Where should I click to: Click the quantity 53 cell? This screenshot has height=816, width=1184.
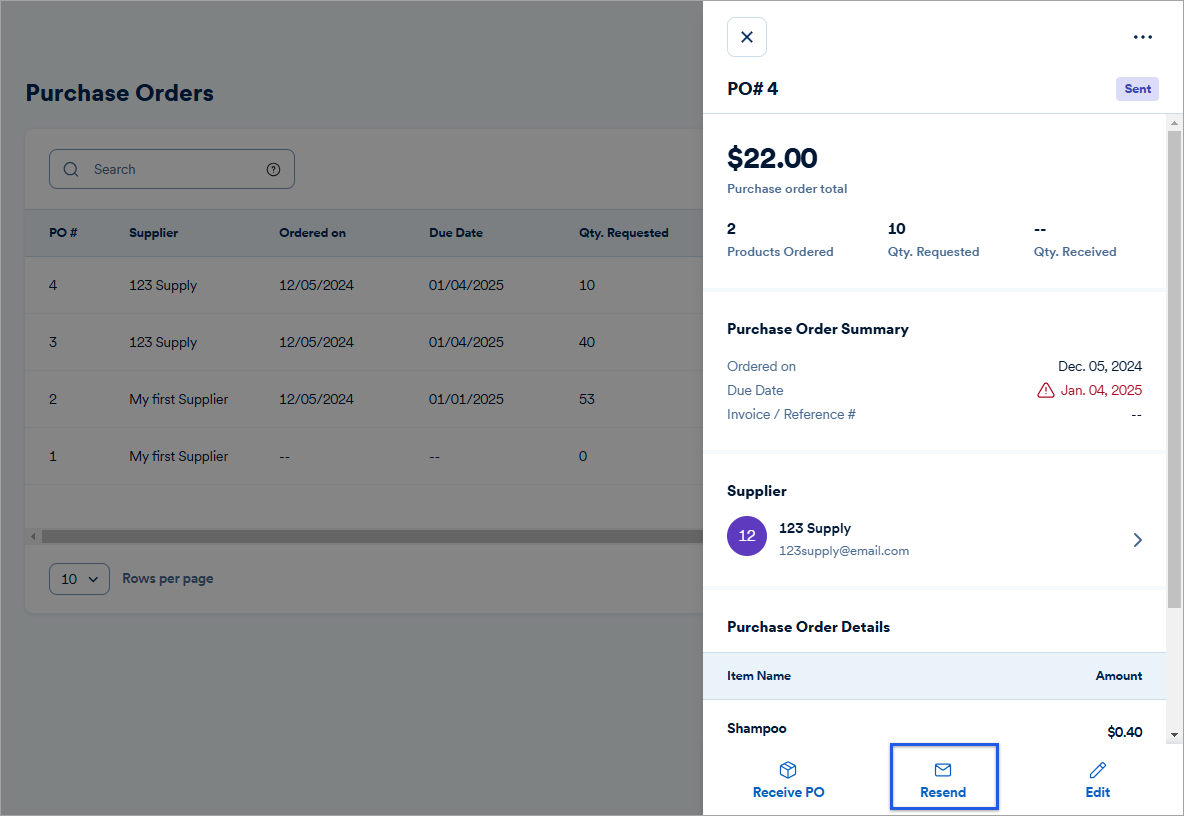pyautogui.click(x=587, y=399)
